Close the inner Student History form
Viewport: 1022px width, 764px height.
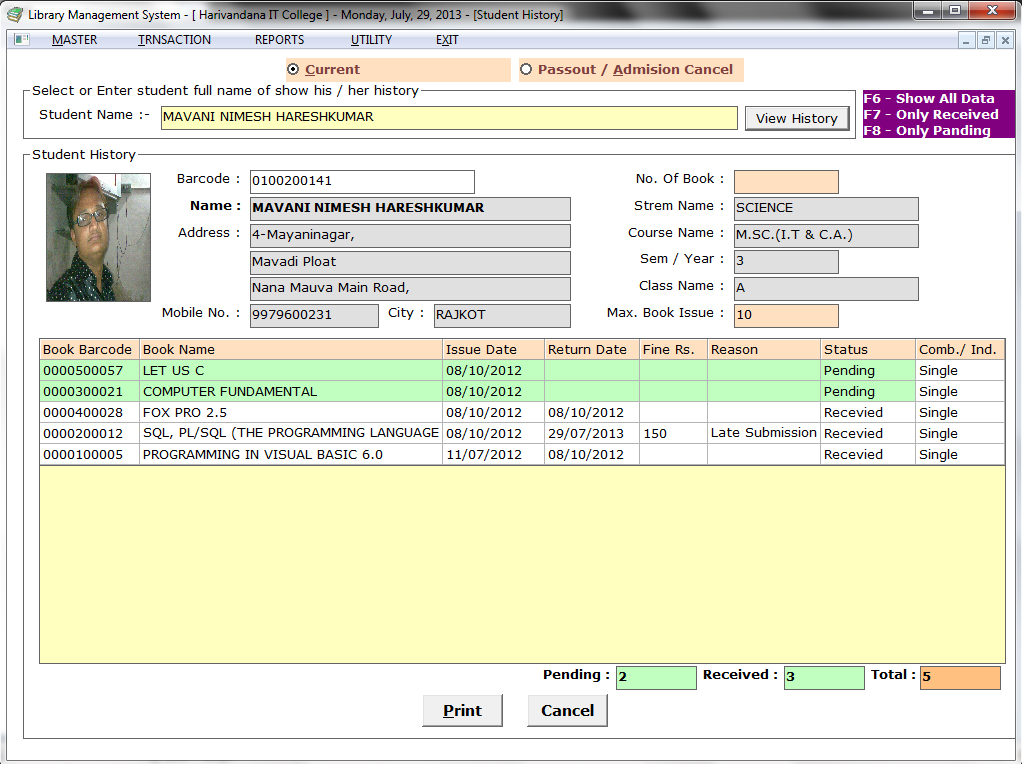pyautogui.click(x=1004, y=41)
